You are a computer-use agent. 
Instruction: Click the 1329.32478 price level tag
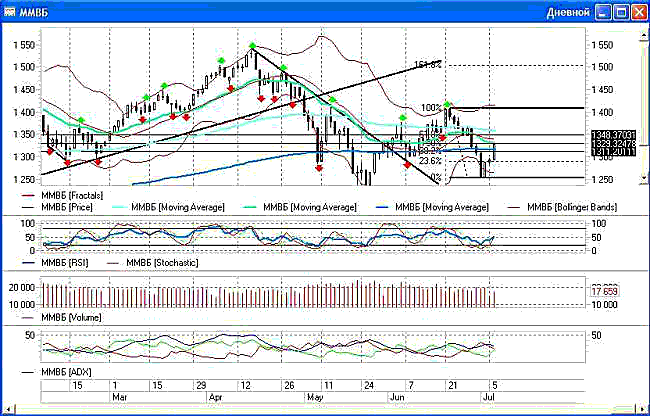tap(614, 143)
